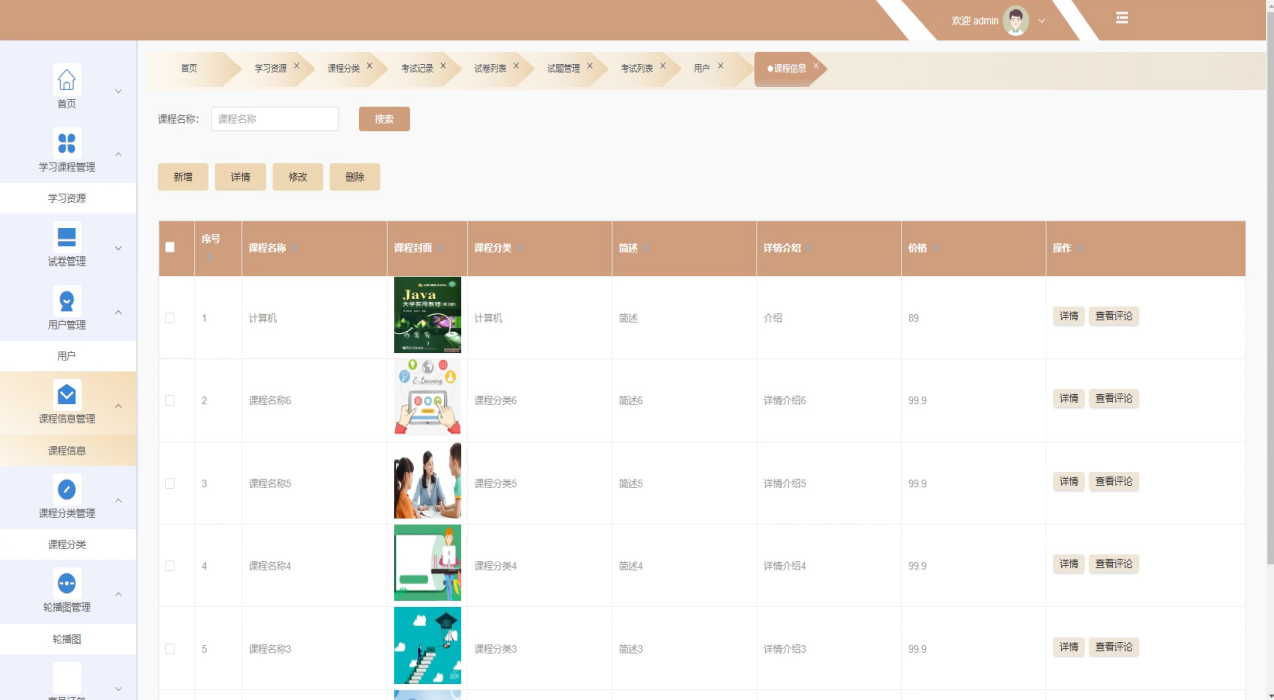The image size is (1274, 700).
Task: Open 详情 for the 课程名称3 row
Action: click(1069, 647)
